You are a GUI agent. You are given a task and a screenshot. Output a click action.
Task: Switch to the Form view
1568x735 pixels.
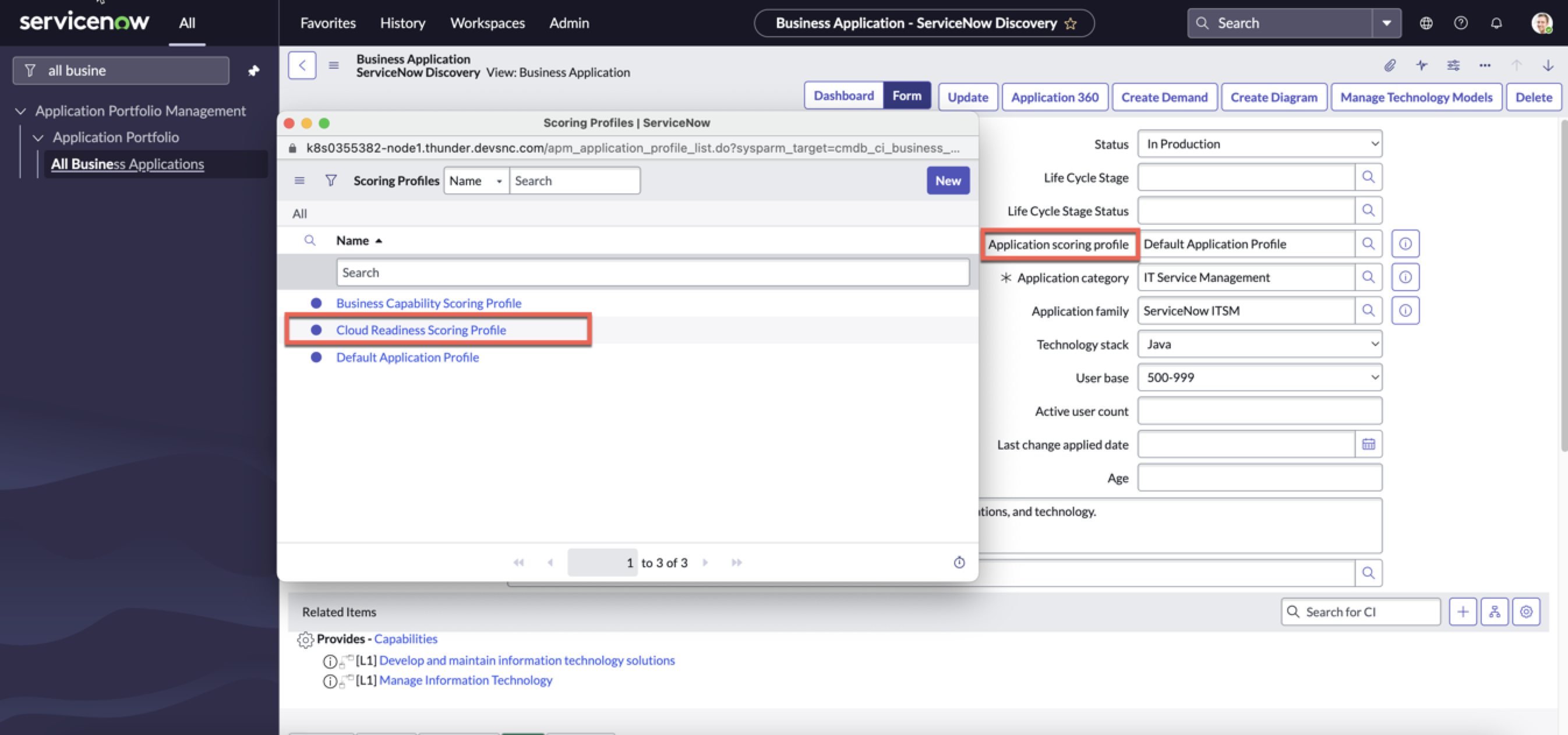coord(906,96)
